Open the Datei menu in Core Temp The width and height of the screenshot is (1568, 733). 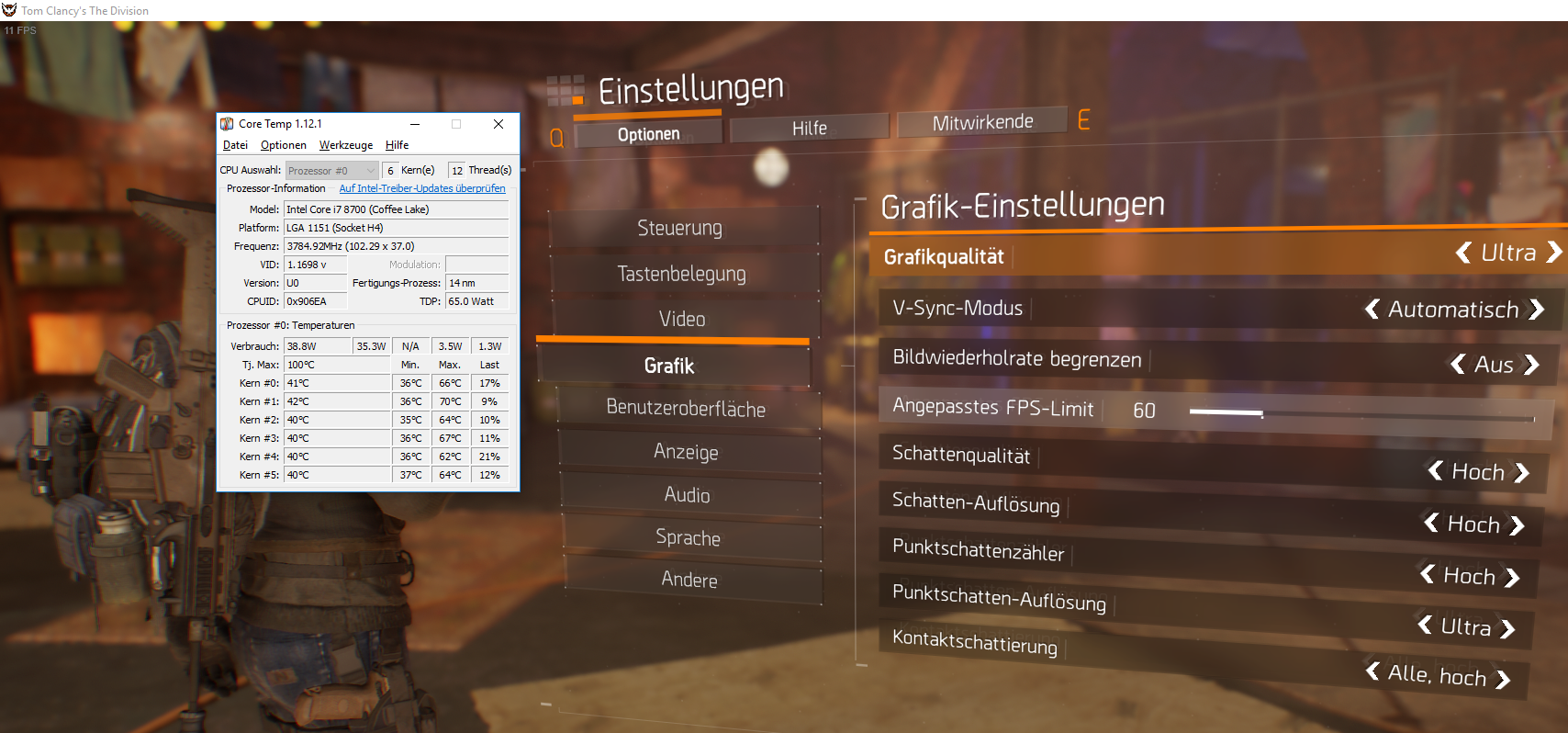235,145
